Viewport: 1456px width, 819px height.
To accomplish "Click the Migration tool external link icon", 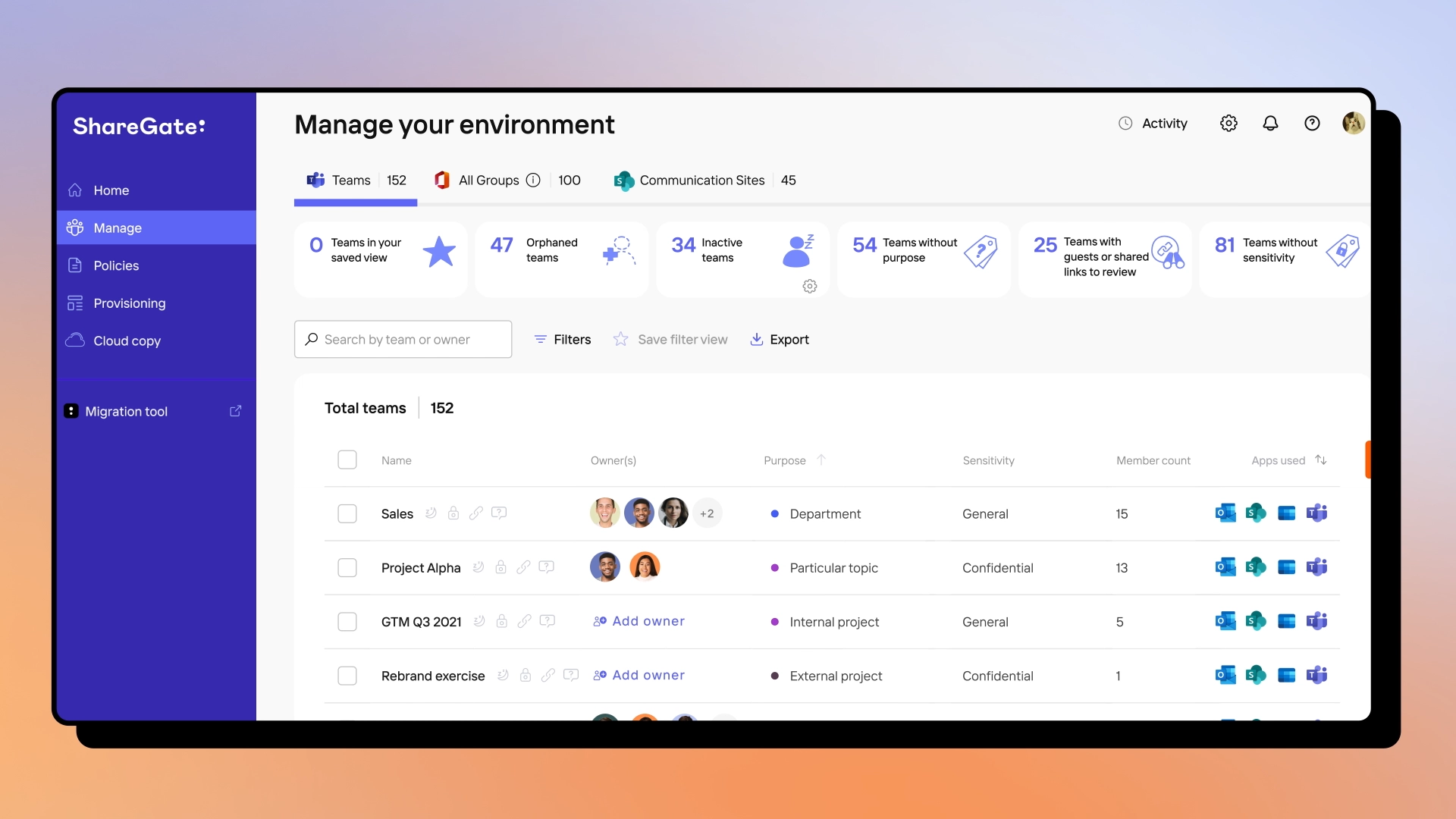I will pyautogui.click(x=236, y=410).
